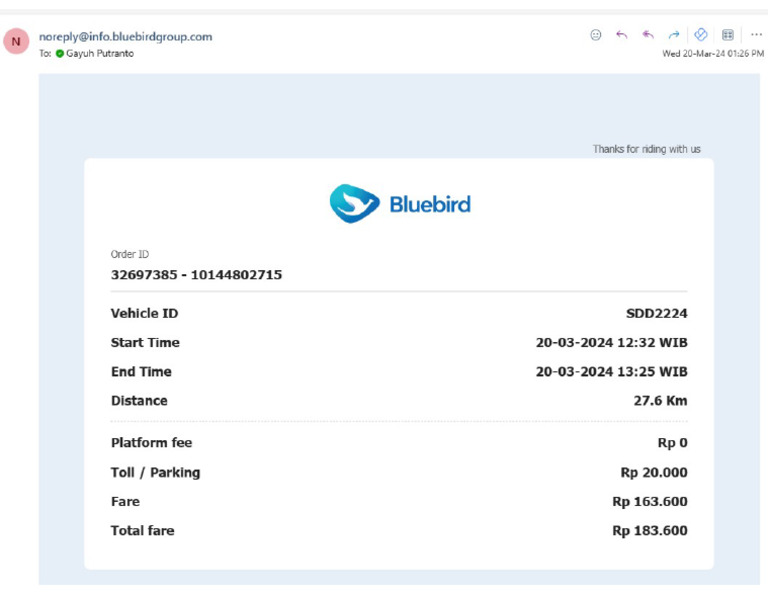The height and width of the screenshot is (594, 768).
Task: Click the 'Distance' label
Action: pyautogui.click(x=139, y=401)
